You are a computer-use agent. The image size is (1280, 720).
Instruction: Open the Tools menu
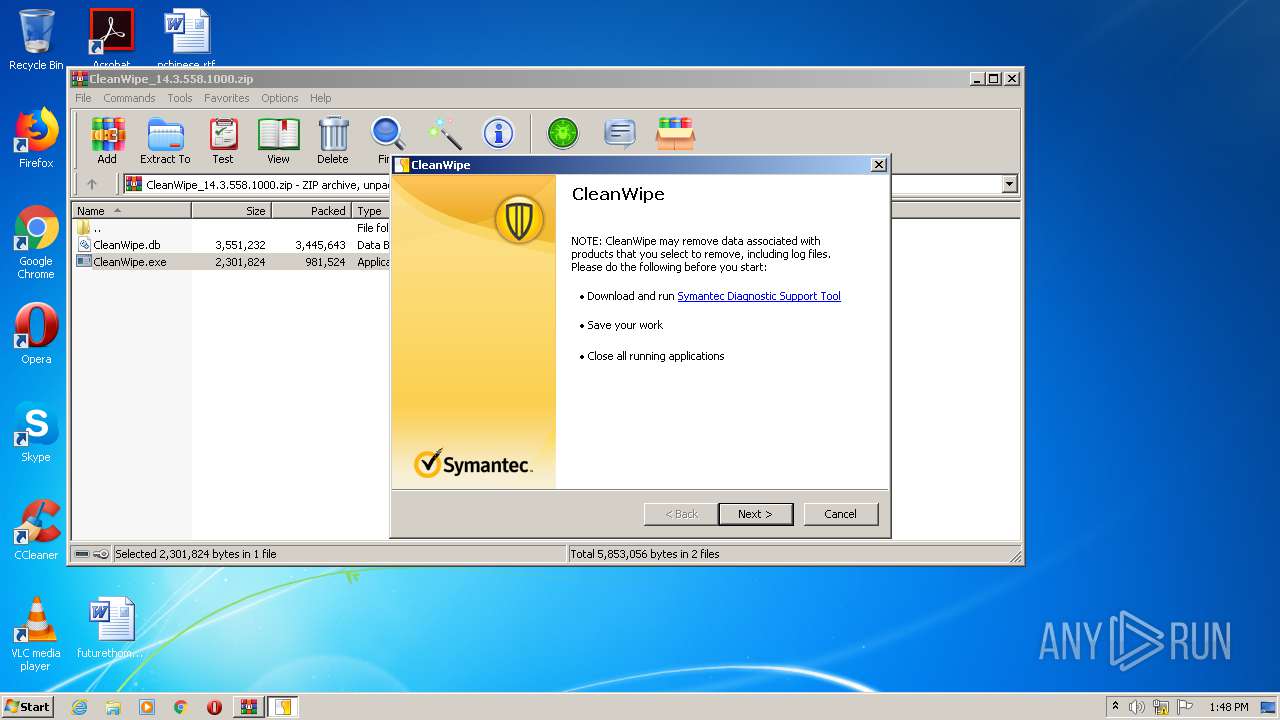(180, 98)
